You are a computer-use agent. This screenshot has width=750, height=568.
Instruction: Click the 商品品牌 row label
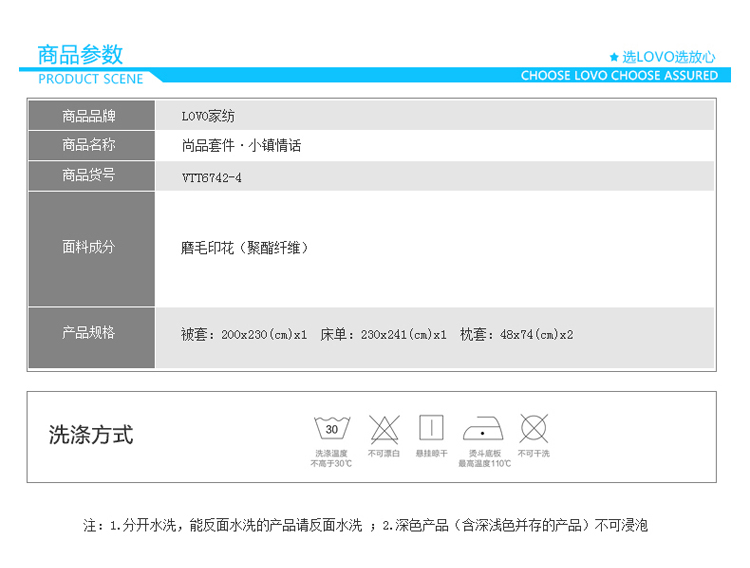[x=89, y=116]
